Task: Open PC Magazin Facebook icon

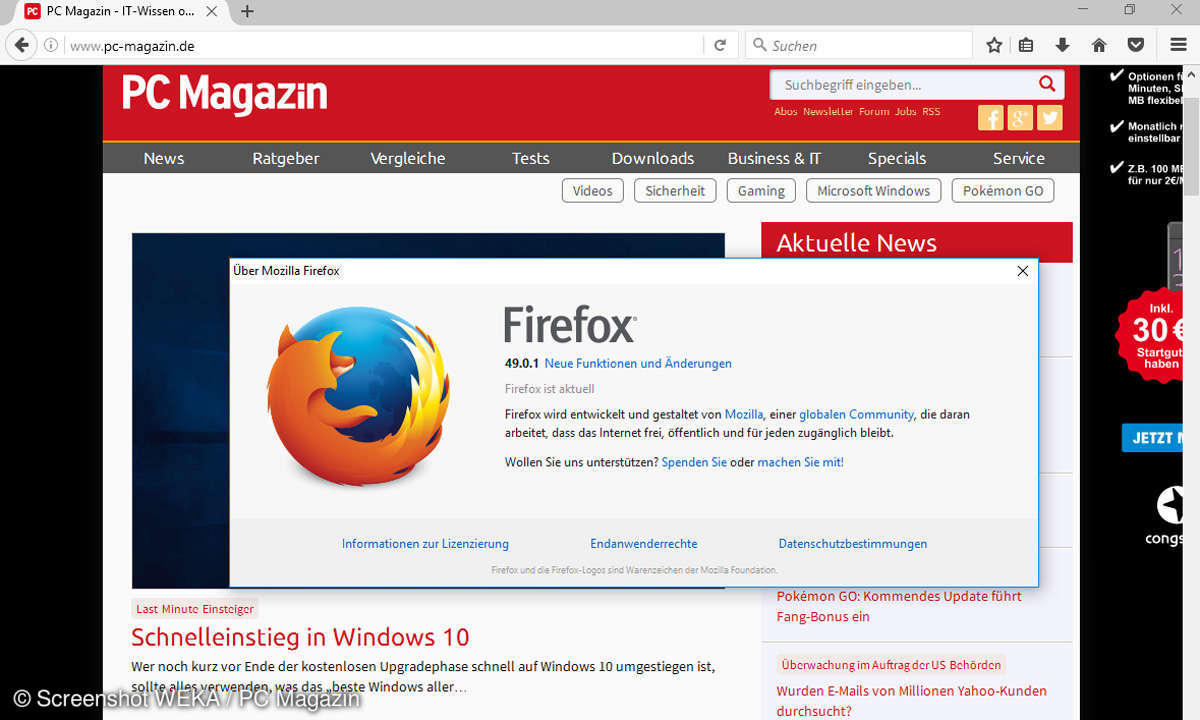Action: coord(990,118)
